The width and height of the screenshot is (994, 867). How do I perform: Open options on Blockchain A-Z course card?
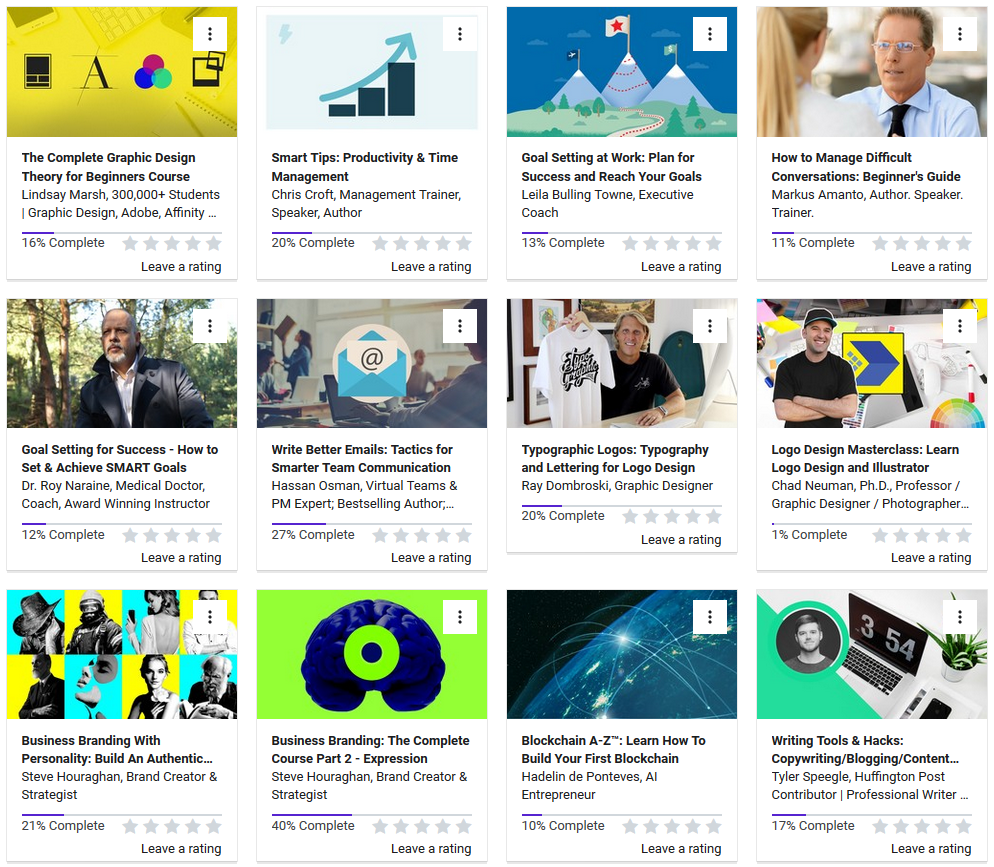coord(709,616)
